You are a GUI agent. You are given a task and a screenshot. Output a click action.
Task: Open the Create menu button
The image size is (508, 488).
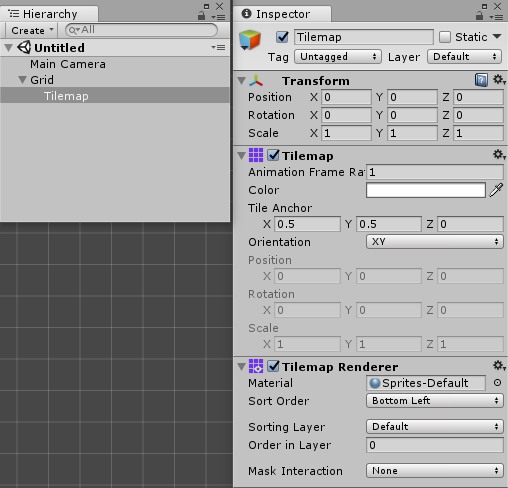coord(32,30)
